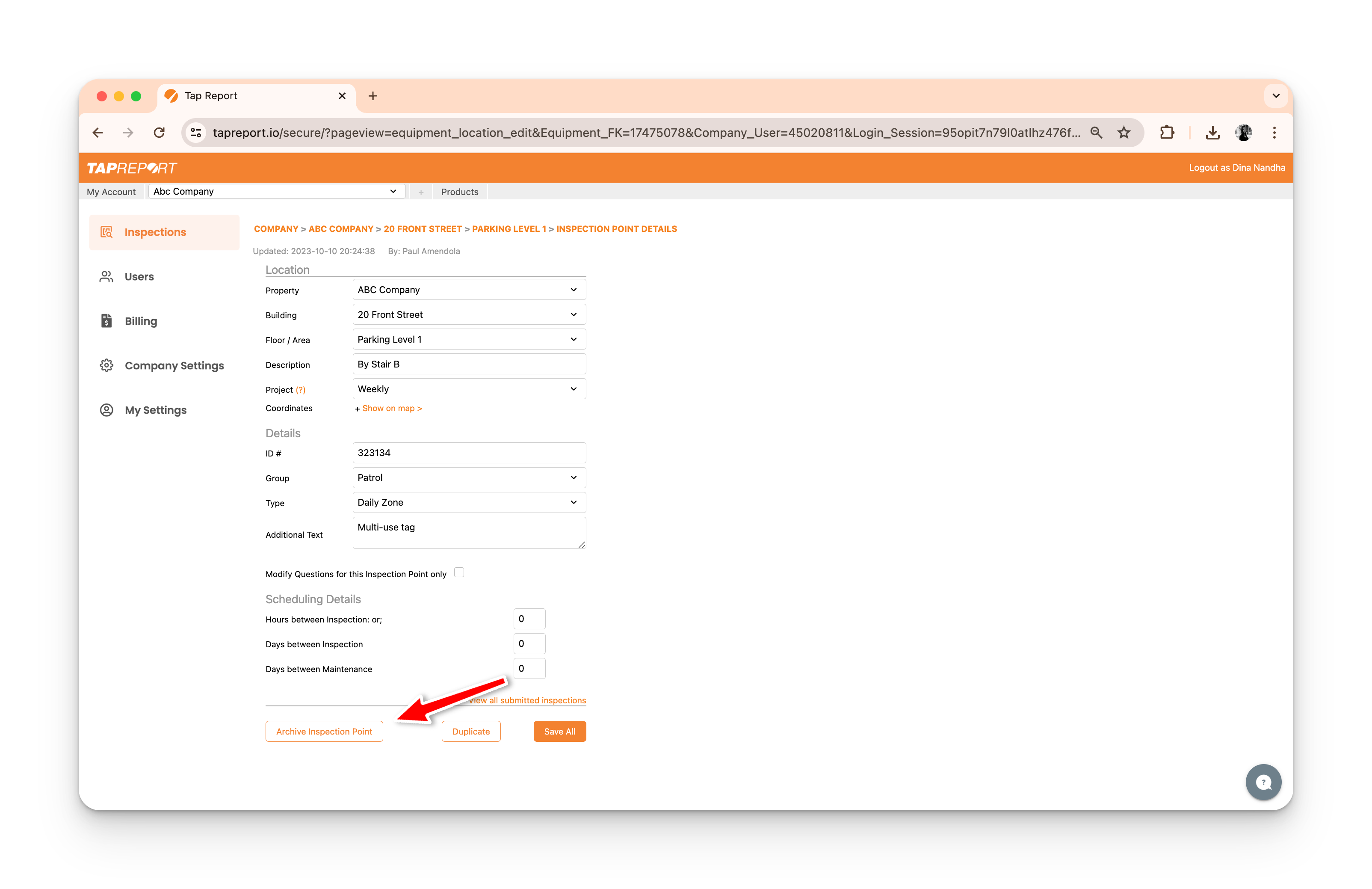Open the Abc Company account selector
The height and width of the screenshot is (889, 1372).
coord(276,191)
